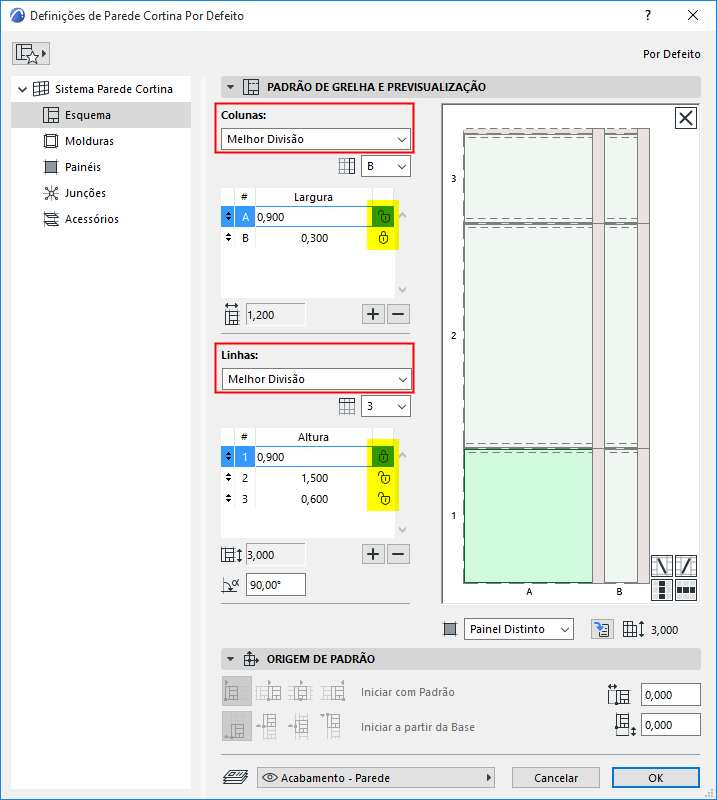Select the row 3 height value 0,600

click(314, 499)
